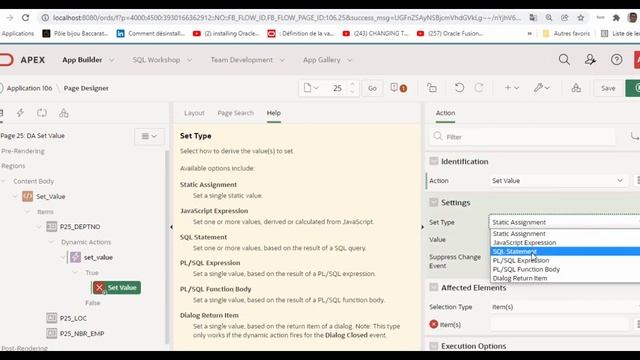This screenshot has height=360, width=640.
Task: Open the Autres favoris bookmarks folder
Action: 566,33
